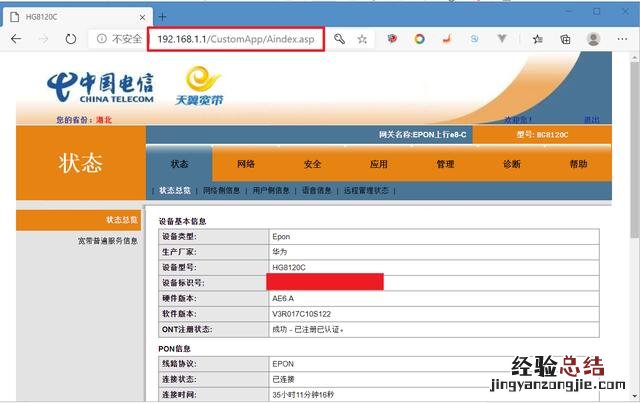Click the user profile avatar icon

593,39
